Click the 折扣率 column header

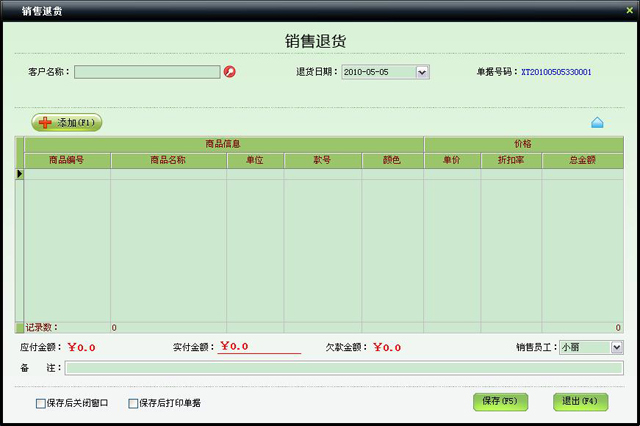(511, 160)
